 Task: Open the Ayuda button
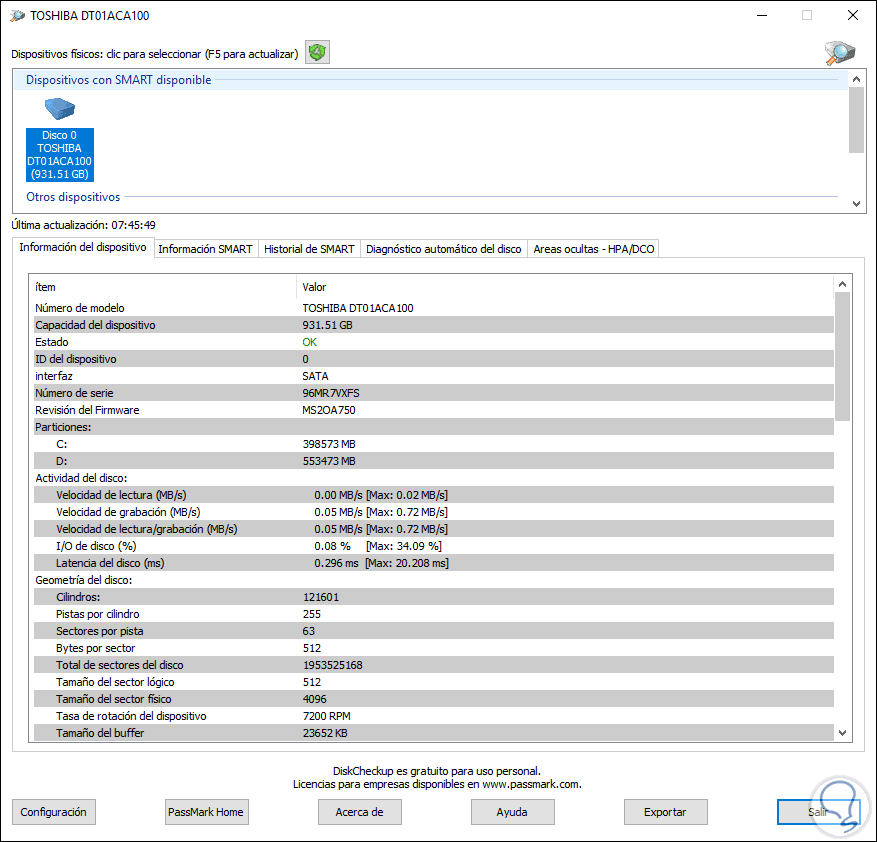[x=512, y=812]
